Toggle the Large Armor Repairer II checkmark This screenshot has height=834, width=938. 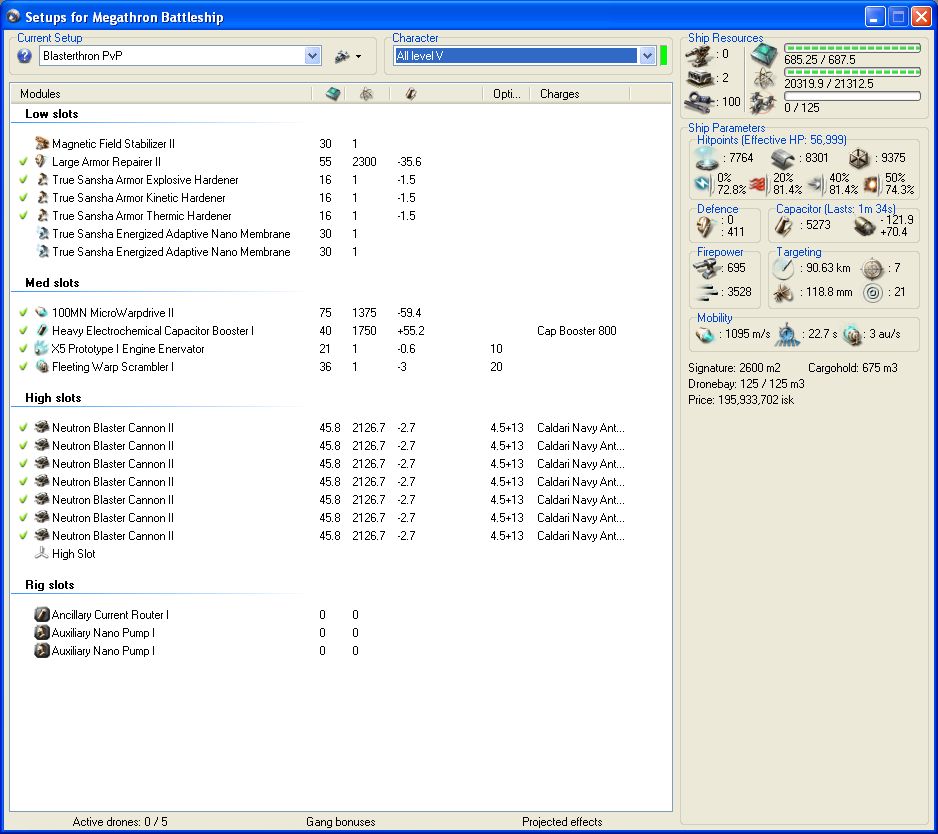[23, 162]
